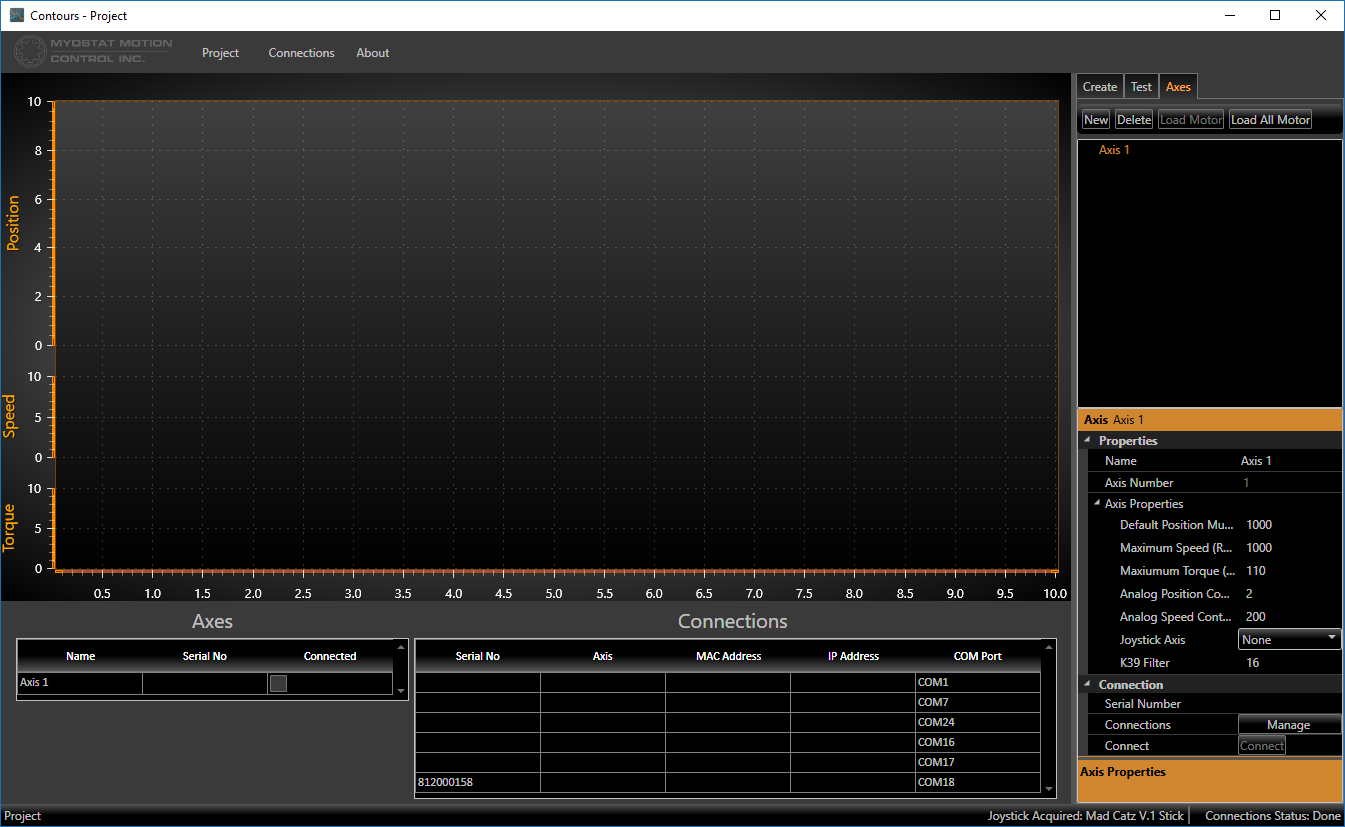The width and height of the screenshot is (1345, 827).
Task: Select the COM18 connection row
Action: point(727,782)
